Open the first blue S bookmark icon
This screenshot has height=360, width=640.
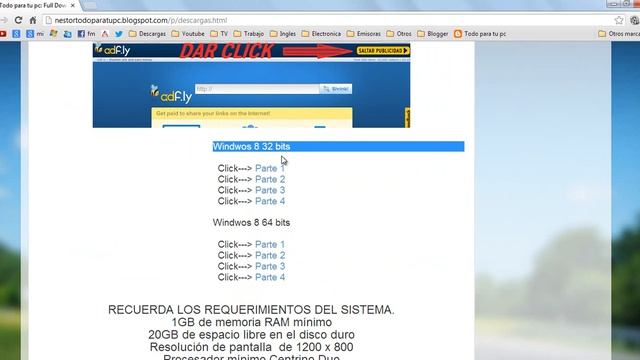pyautogui.click(x=16, y=34)
